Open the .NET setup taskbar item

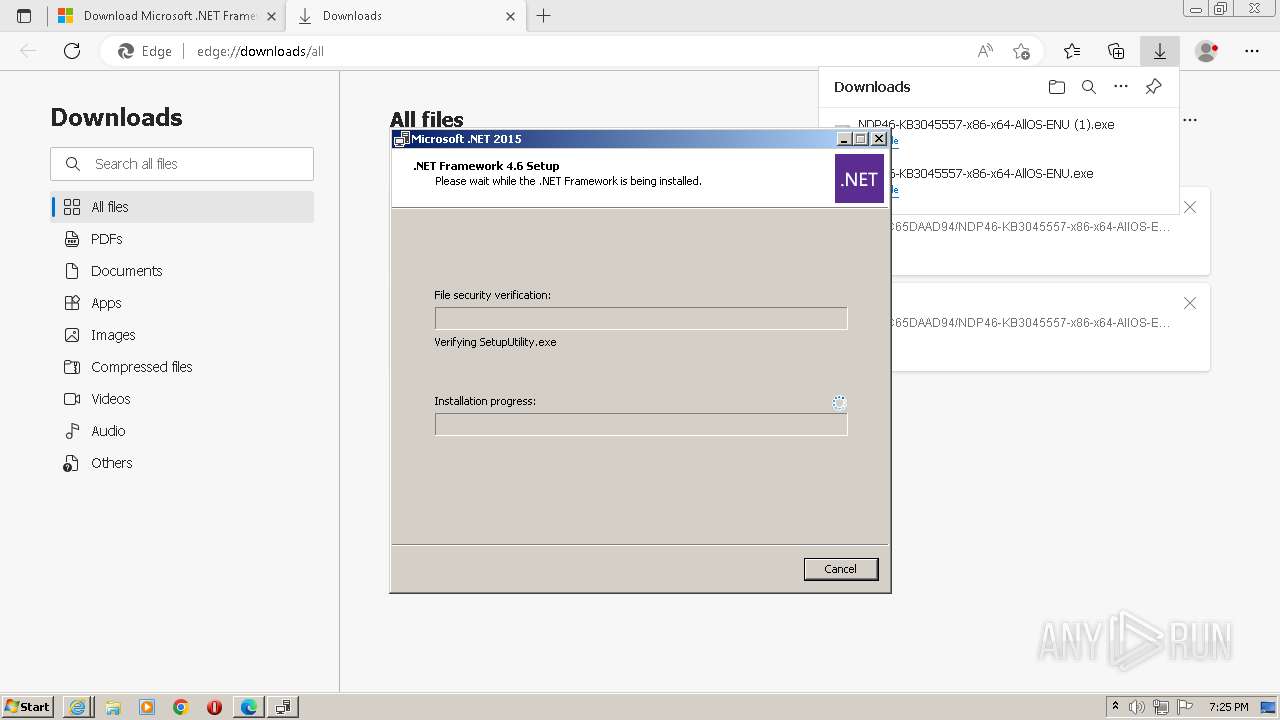tap(284, 707)
